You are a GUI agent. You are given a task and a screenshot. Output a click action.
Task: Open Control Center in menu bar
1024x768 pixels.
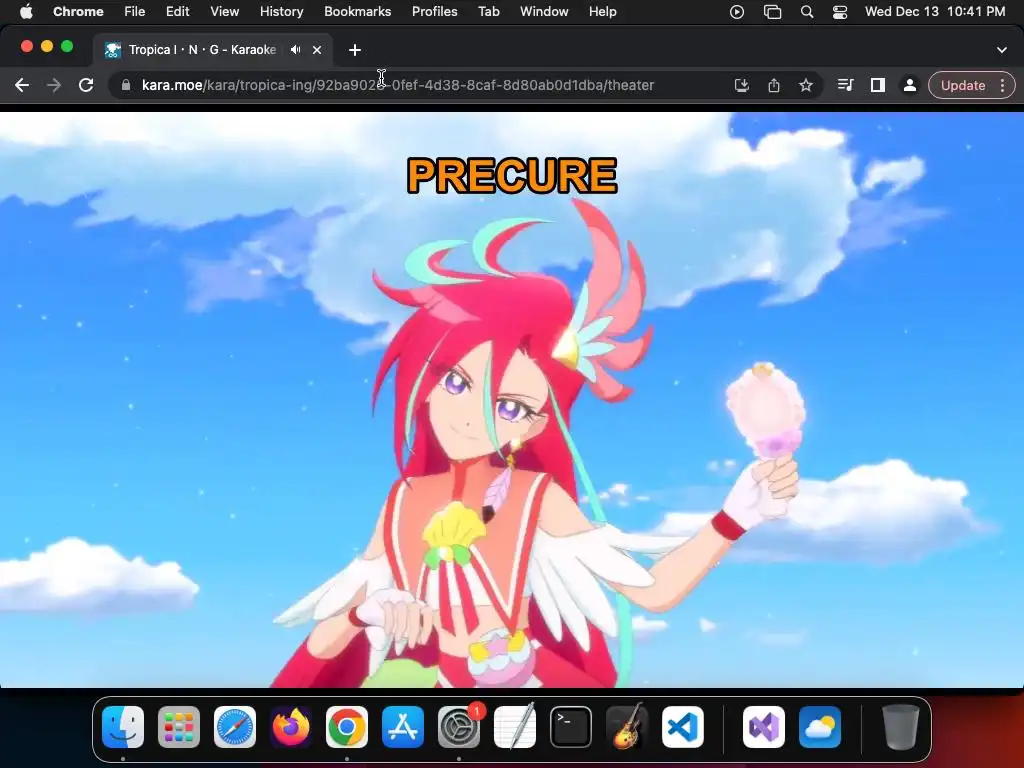(x=840, y=12)
